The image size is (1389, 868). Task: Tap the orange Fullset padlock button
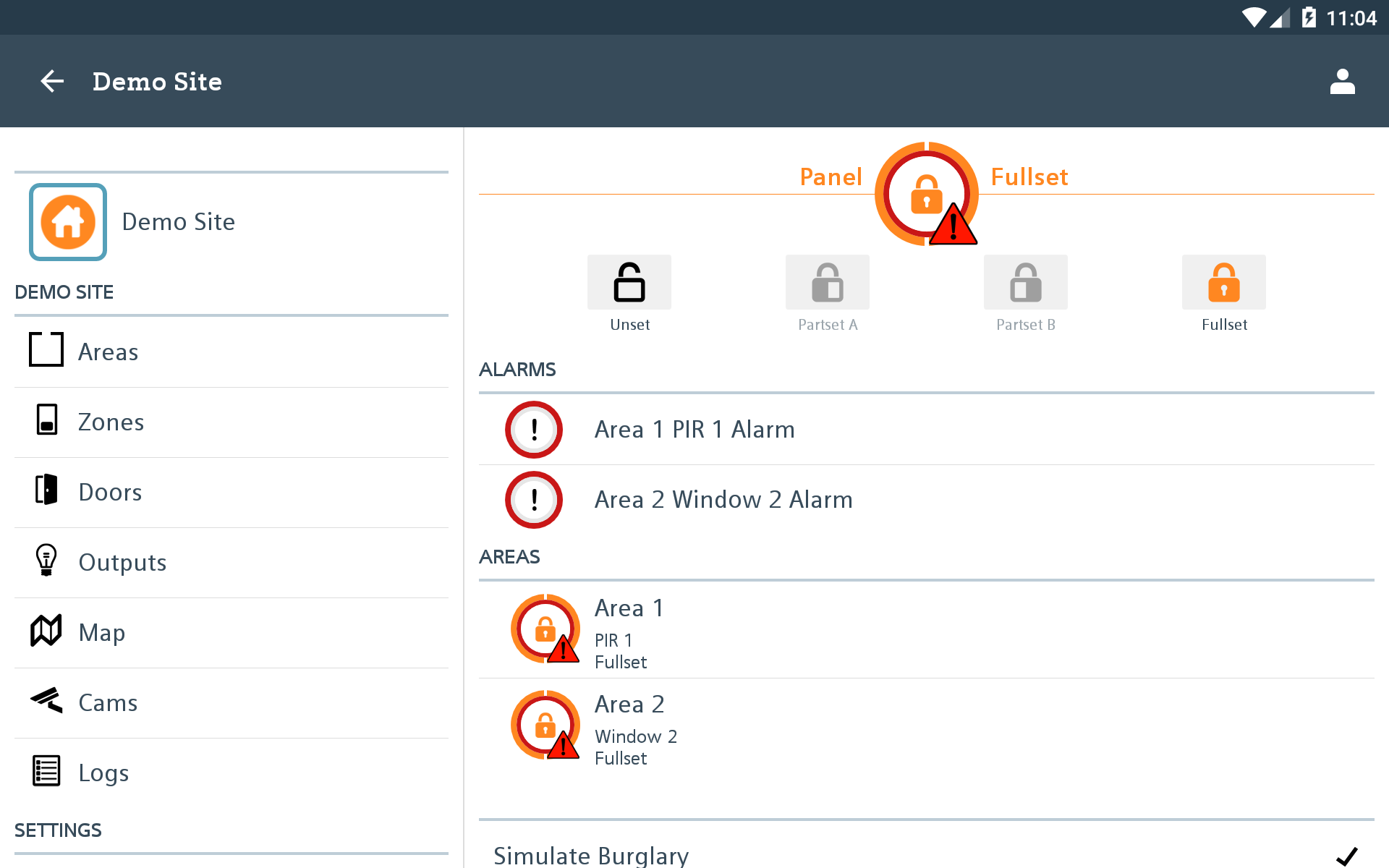tap(1224, 282)
